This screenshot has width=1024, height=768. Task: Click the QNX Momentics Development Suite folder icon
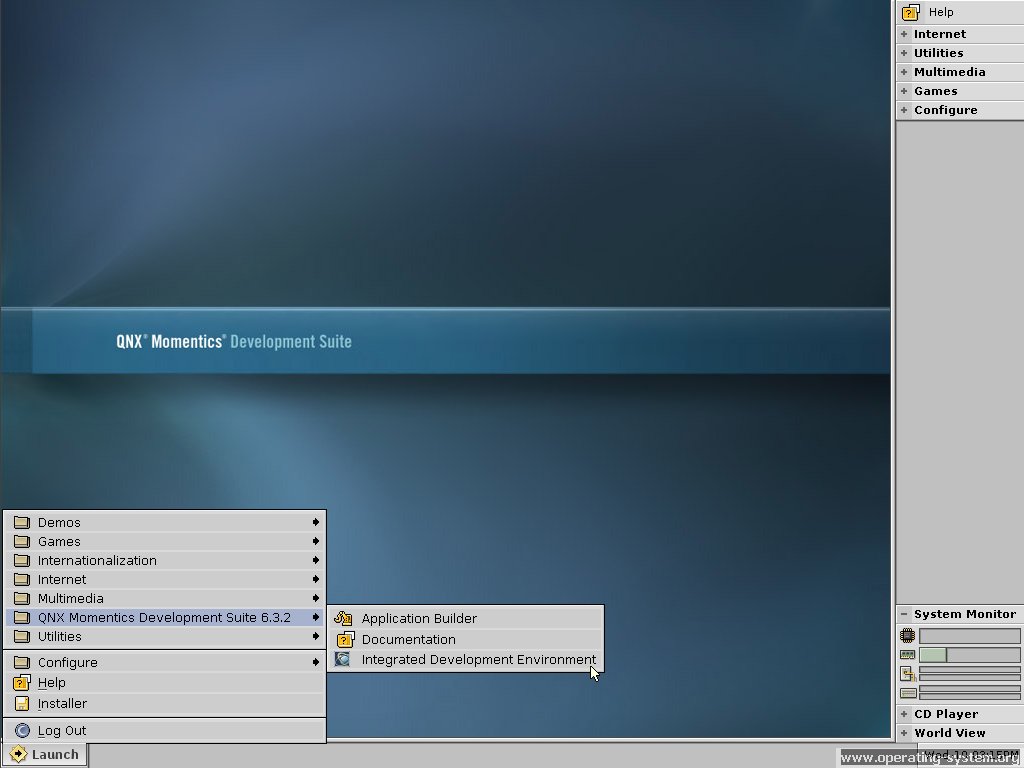tap(22, 617)
